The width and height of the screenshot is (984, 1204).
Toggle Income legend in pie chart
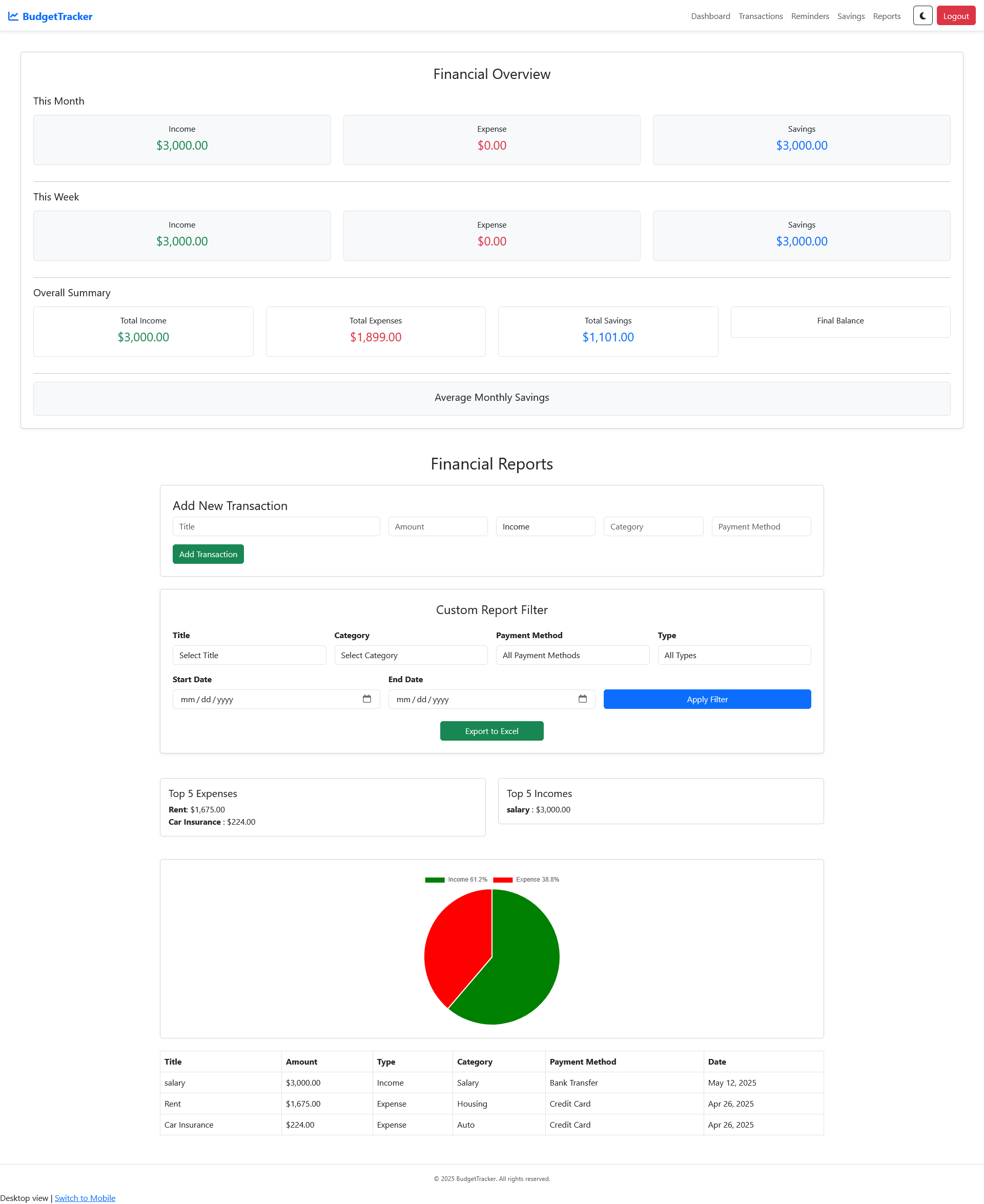pos(456,880)
